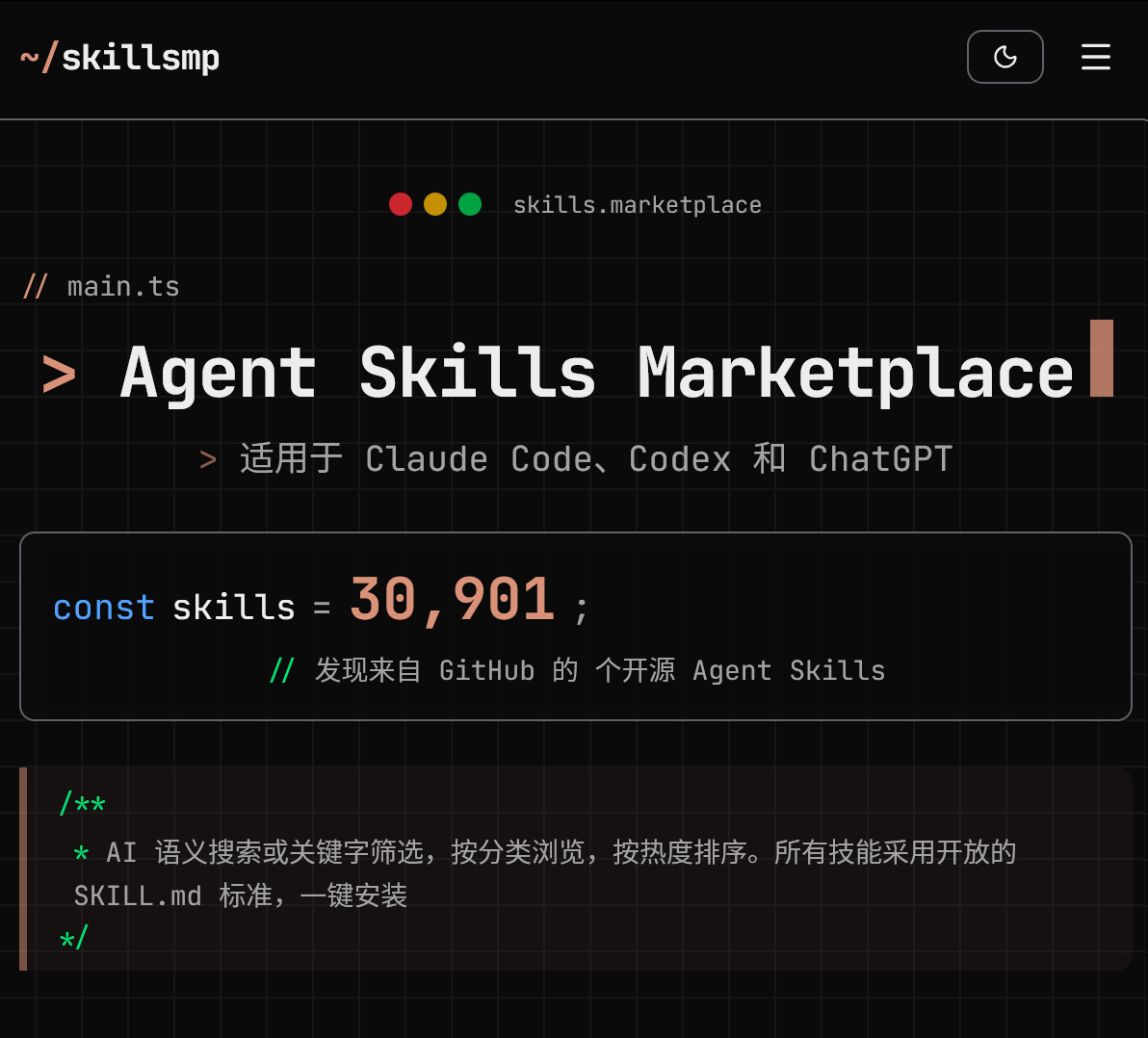Select the ~/ terminal icon in the logo

tap(37, 57)
